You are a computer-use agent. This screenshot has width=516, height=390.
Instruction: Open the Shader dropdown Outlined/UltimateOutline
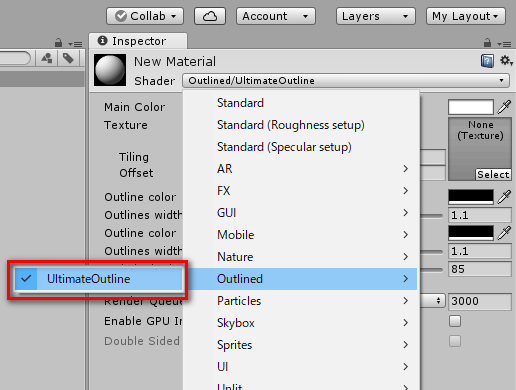tap(346, 81)
